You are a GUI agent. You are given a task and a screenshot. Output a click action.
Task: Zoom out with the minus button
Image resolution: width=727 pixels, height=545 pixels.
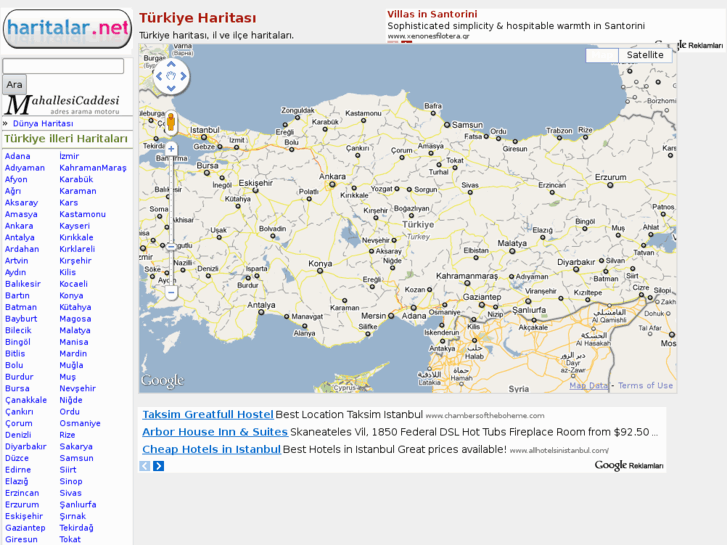pos(171,292)
